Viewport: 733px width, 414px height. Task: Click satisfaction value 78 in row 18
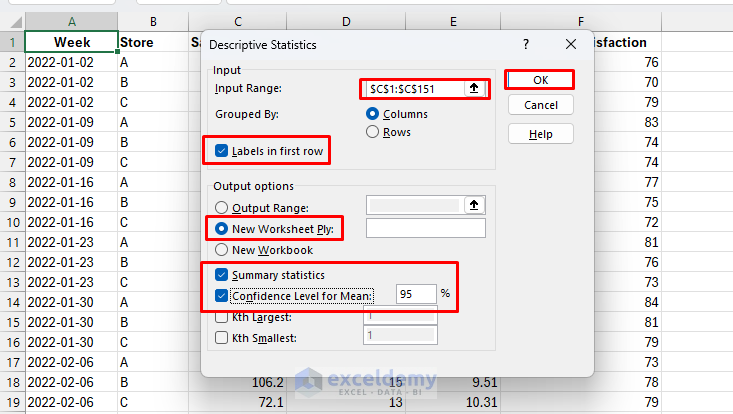(581, 382)
